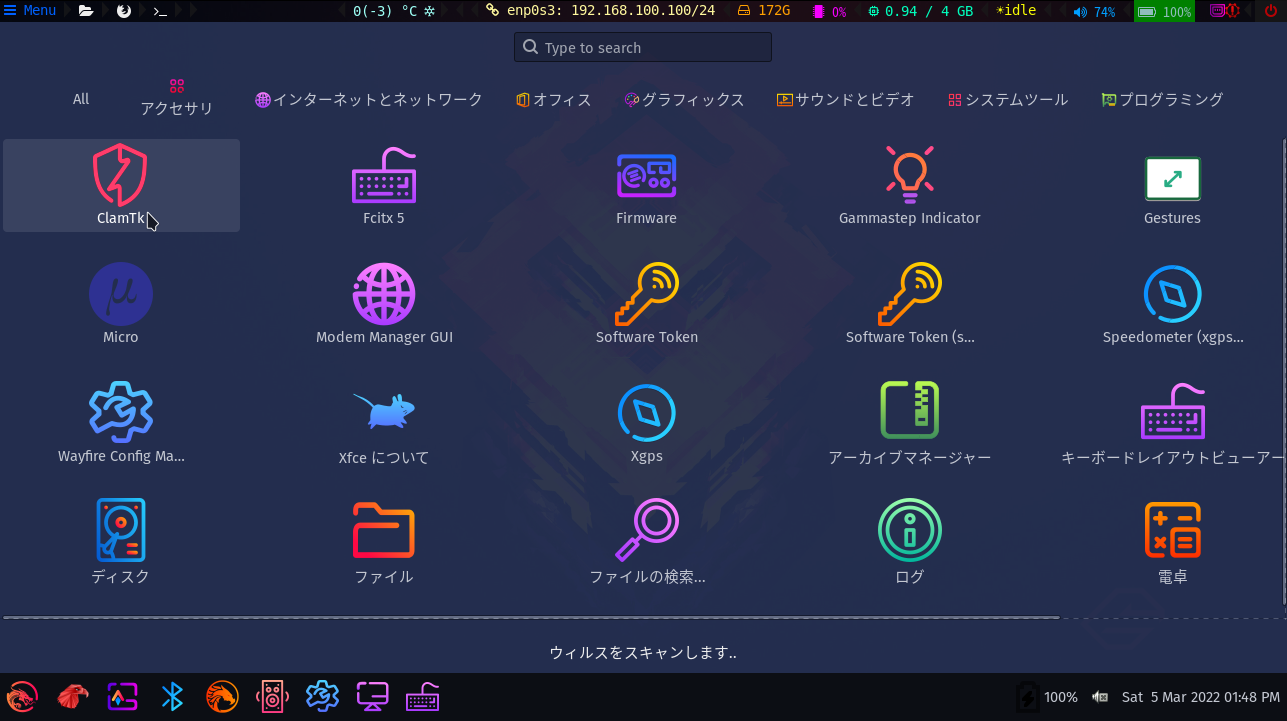1287x721 pixels.
Task: Click enp0s3 network address indicator
Action: coord(600,11)
